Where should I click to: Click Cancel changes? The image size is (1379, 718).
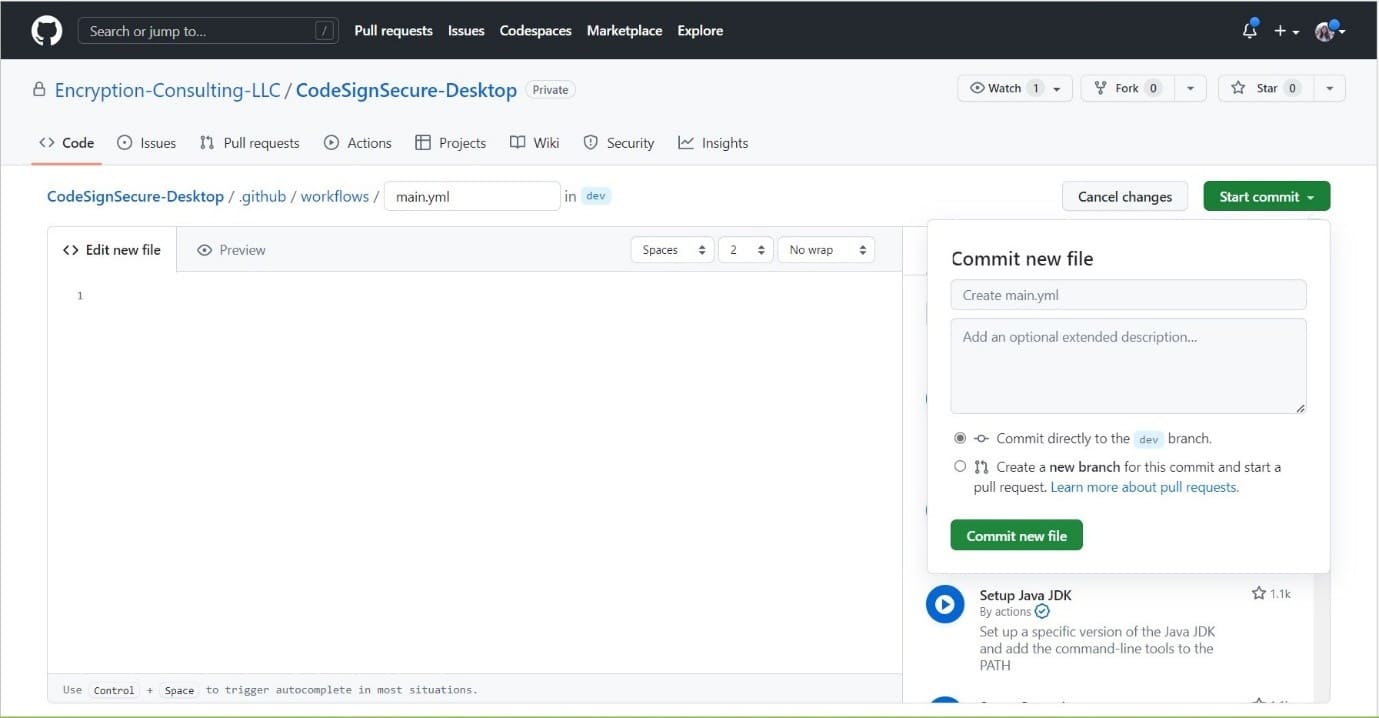pyautogui.click(x=1125, y=196)
